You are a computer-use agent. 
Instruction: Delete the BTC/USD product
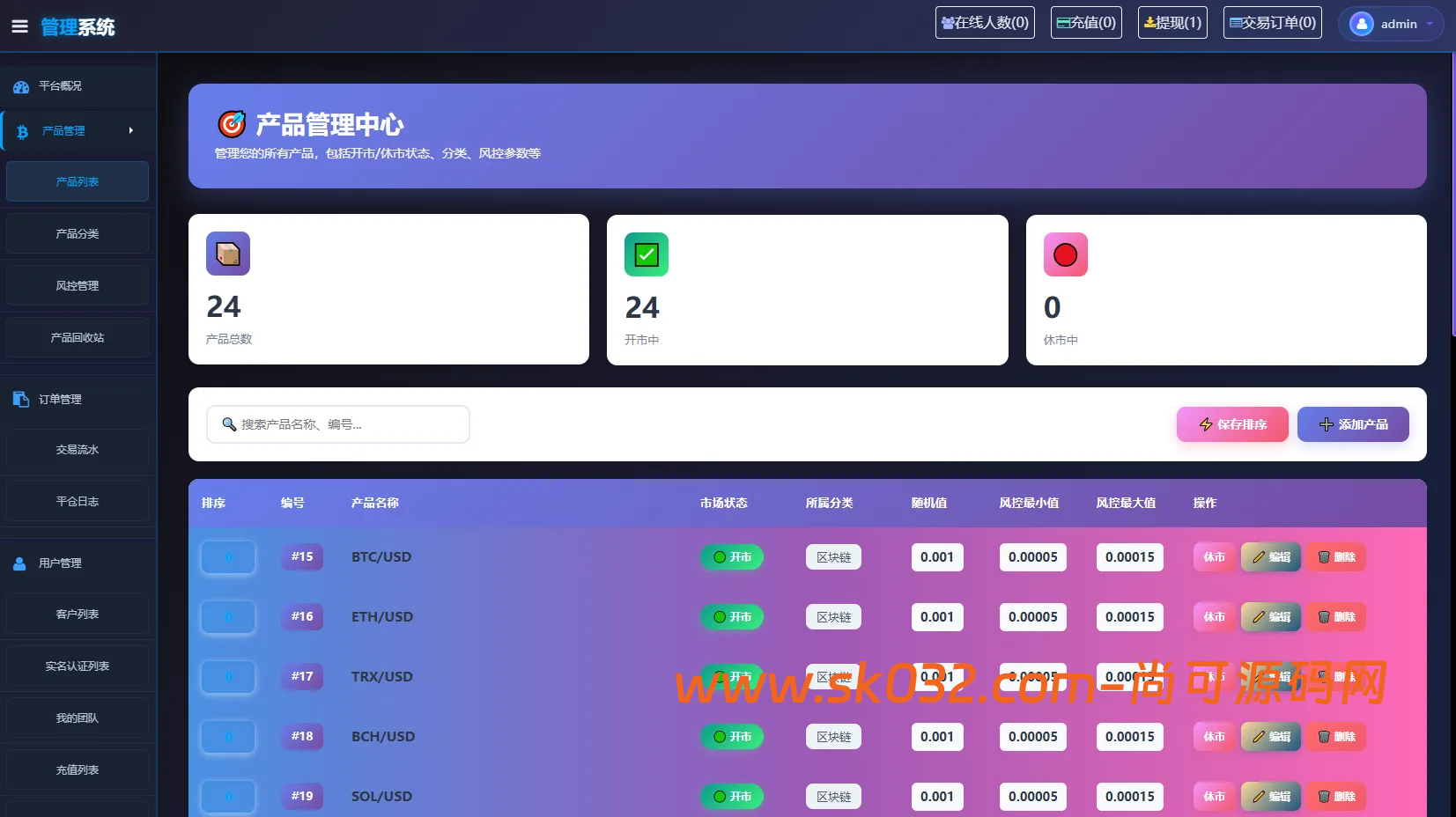tap(1336, 557)
